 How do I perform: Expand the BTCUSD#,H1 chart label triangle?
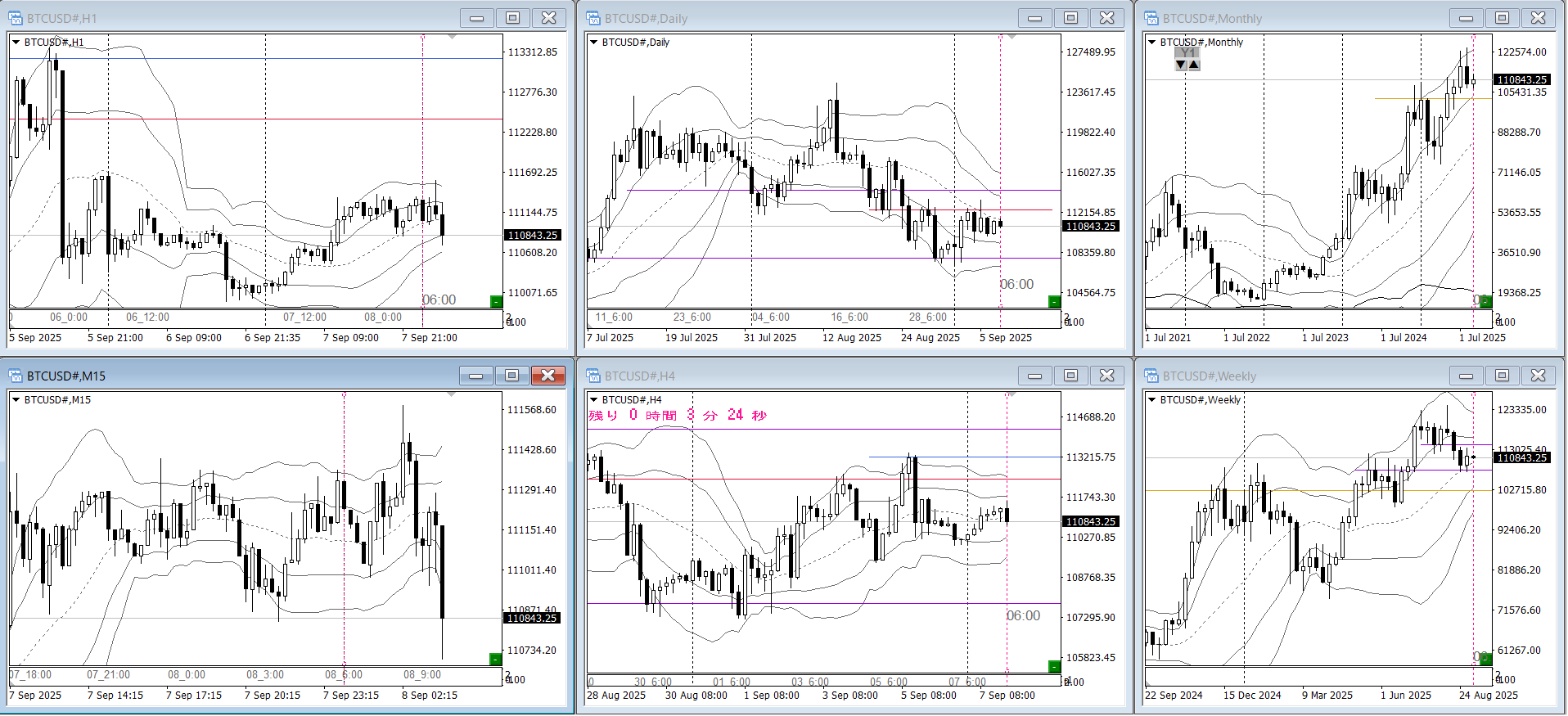(x=16, y=42)
